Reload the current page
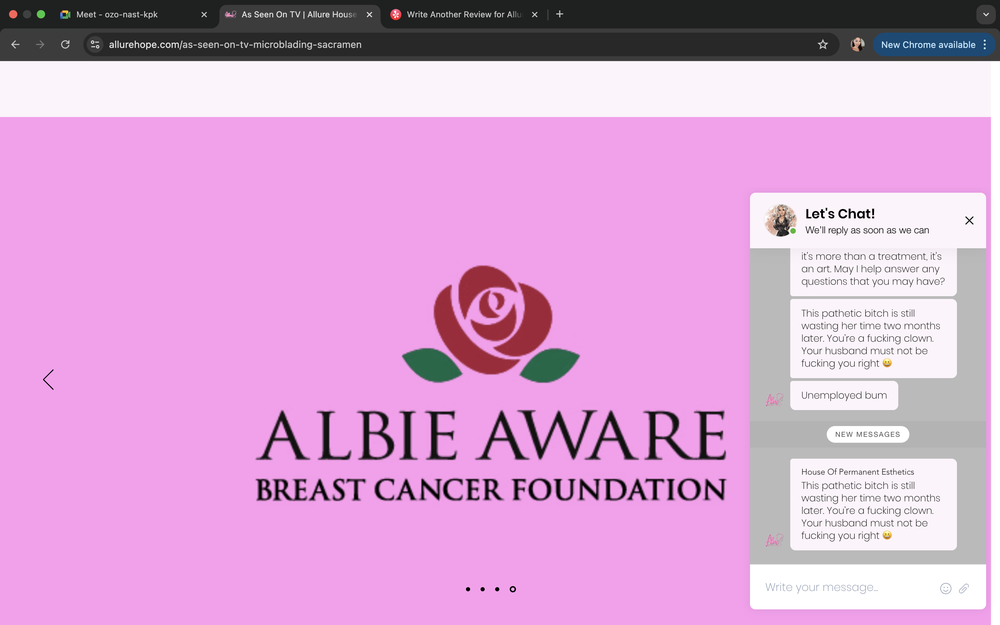This screenshot has height=625, width=1000. 65,45
